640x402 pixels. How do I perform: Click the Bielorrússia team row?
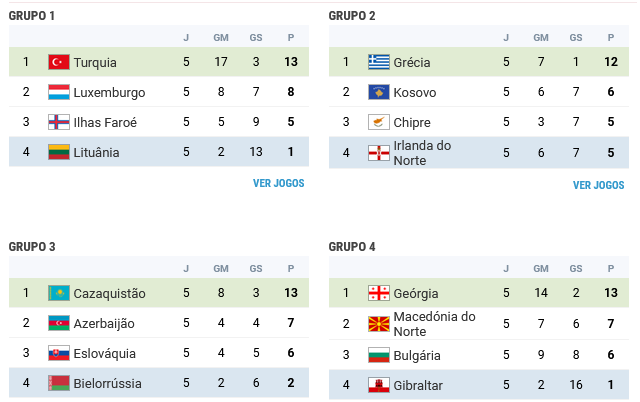pyautogui.click(x=159, y=383)
